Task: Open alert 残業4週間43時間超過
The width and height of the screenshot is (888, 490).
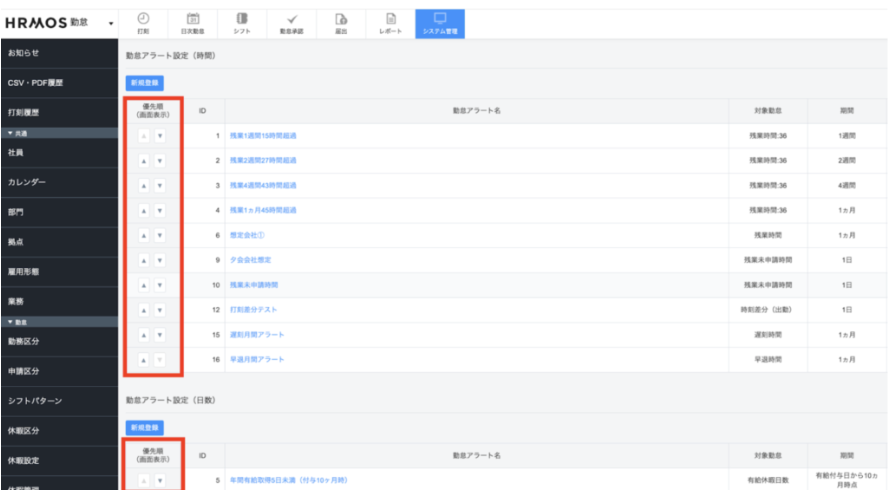Action: coord(263,185)
